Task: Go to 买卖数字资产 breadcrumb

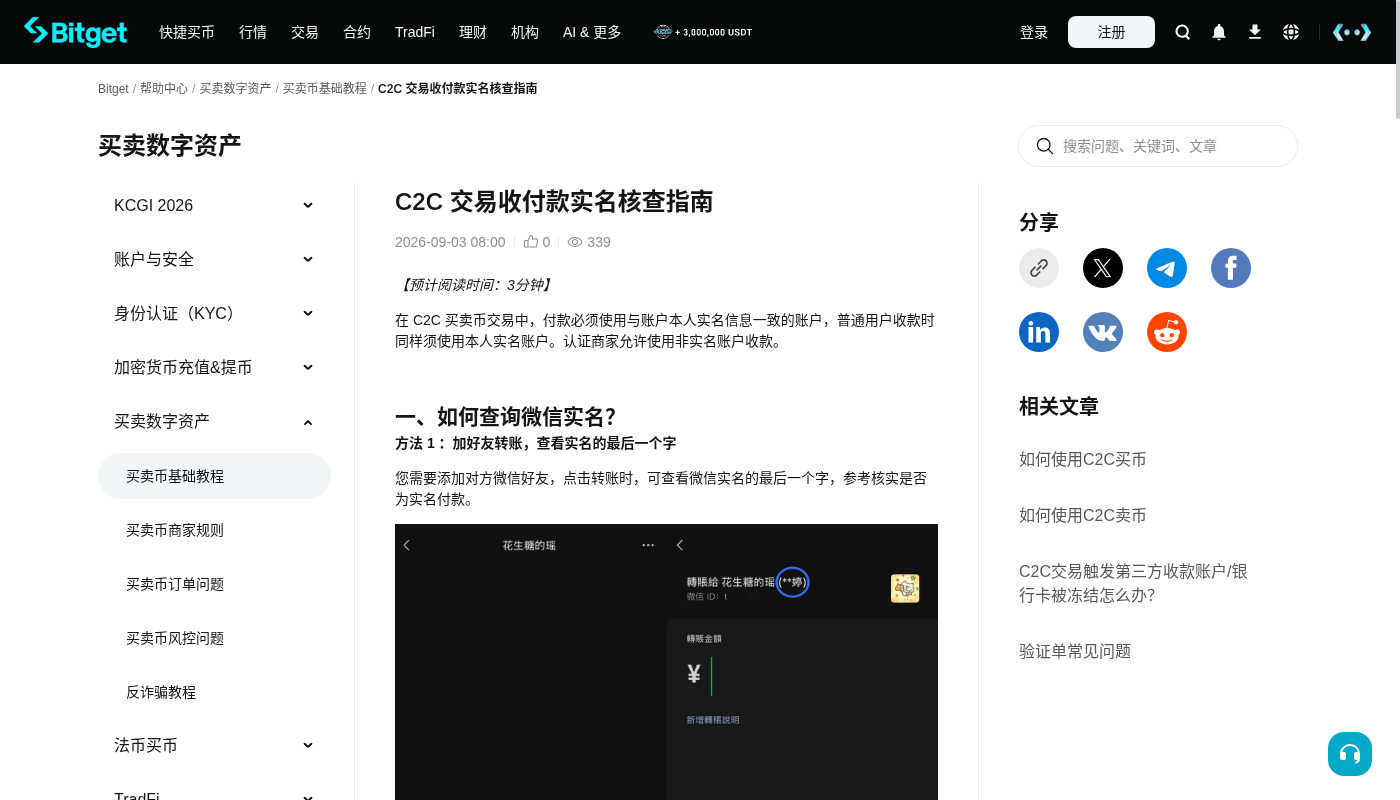Action: pos(235,89)
